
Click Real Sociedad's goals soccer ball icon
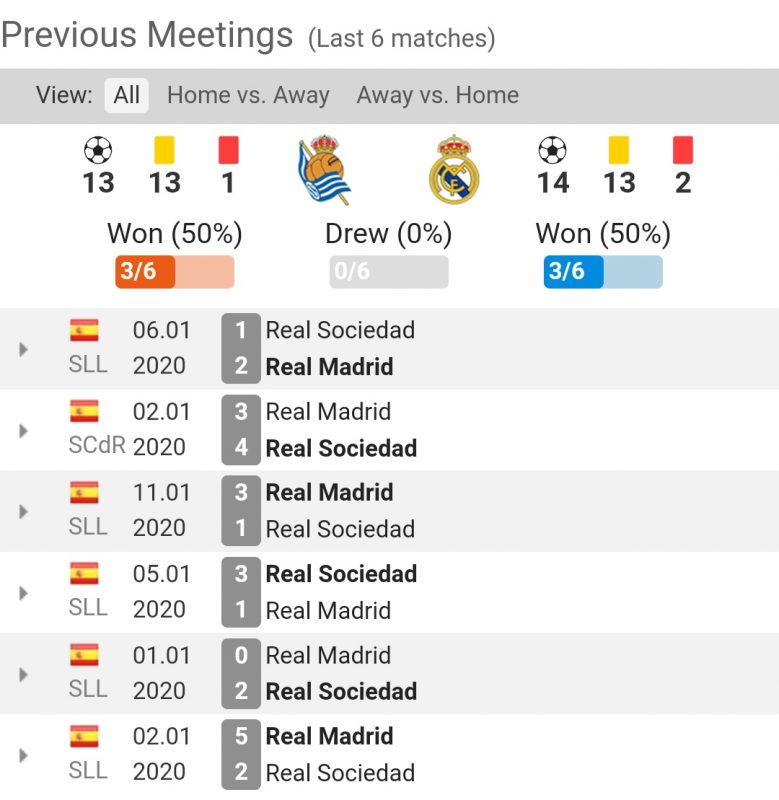tap(98, 151)
